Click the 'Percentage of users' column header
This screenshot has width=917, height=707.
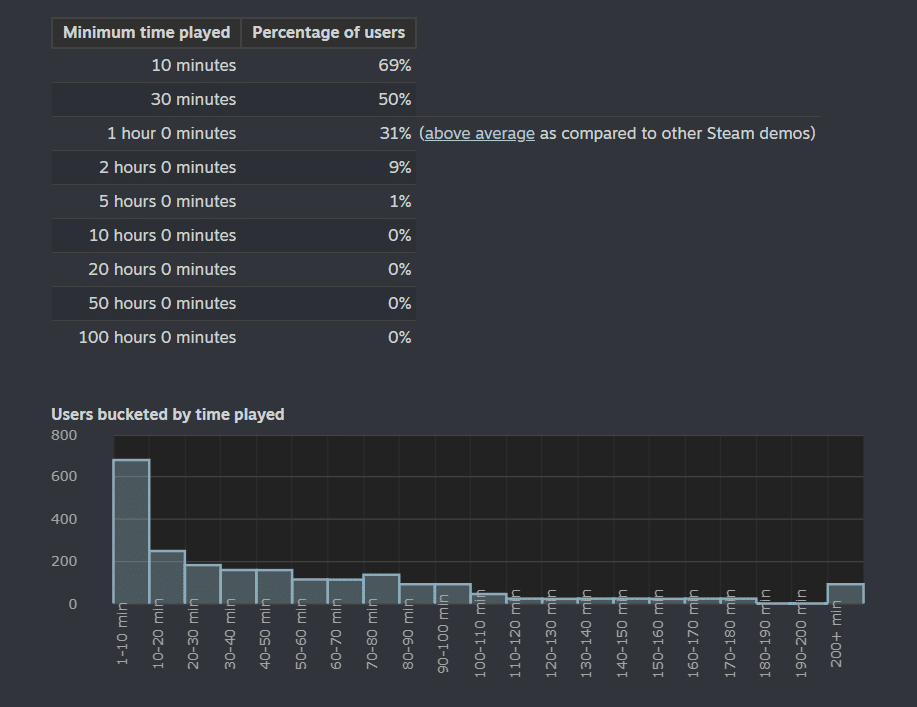tap(329, 33)
